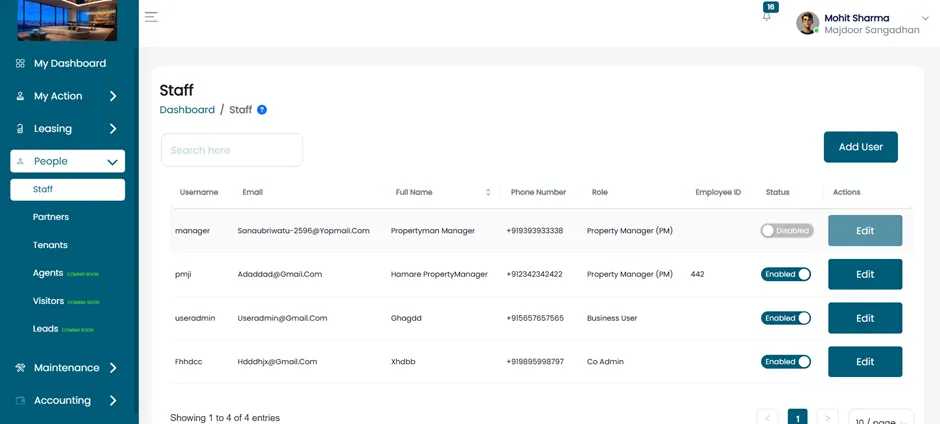
Task: Click the Dashboard breadcrumb link
Action: pyautogui.click(x=187, y=110)
